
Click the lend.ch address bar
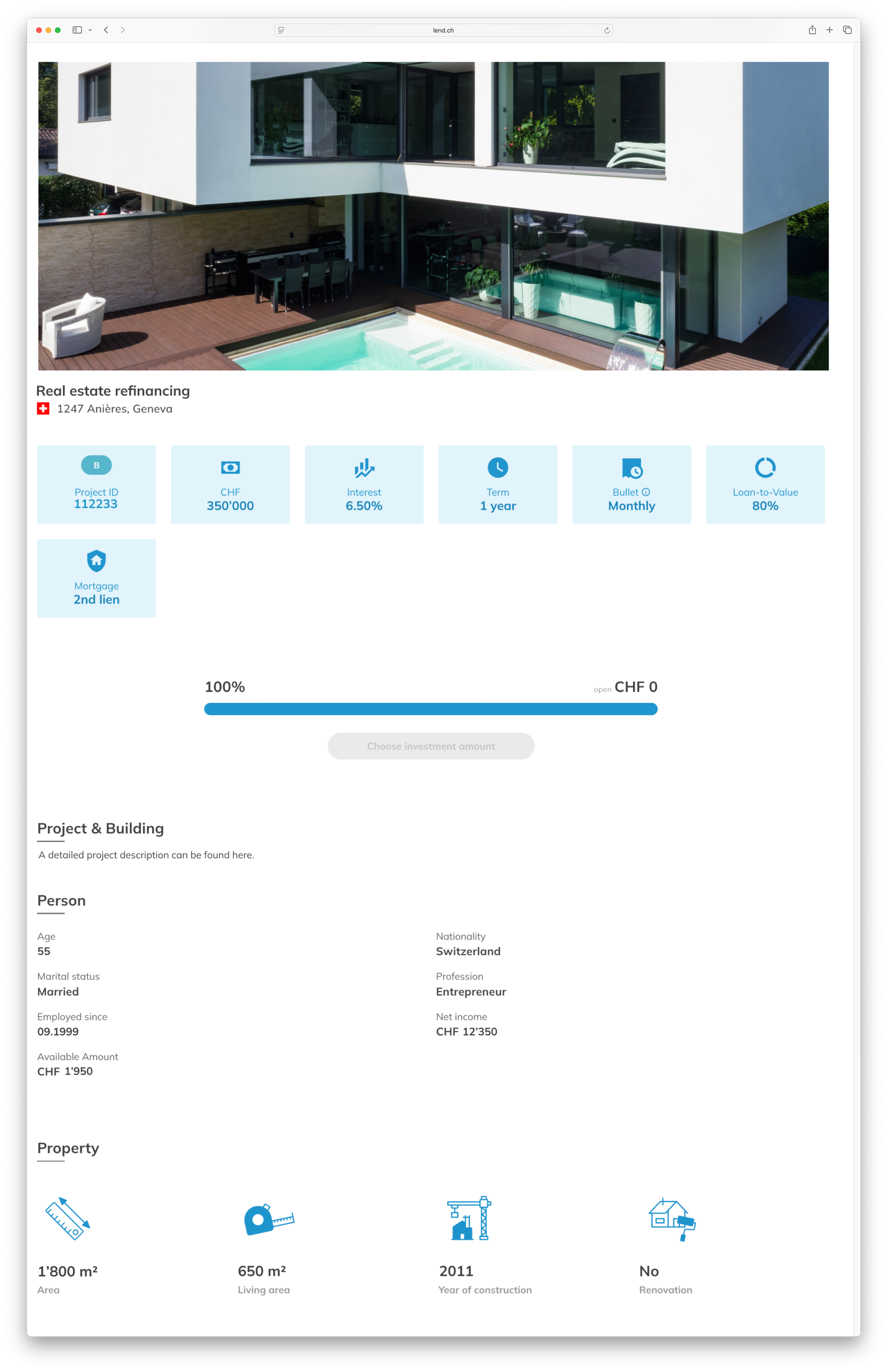[443, 31]
